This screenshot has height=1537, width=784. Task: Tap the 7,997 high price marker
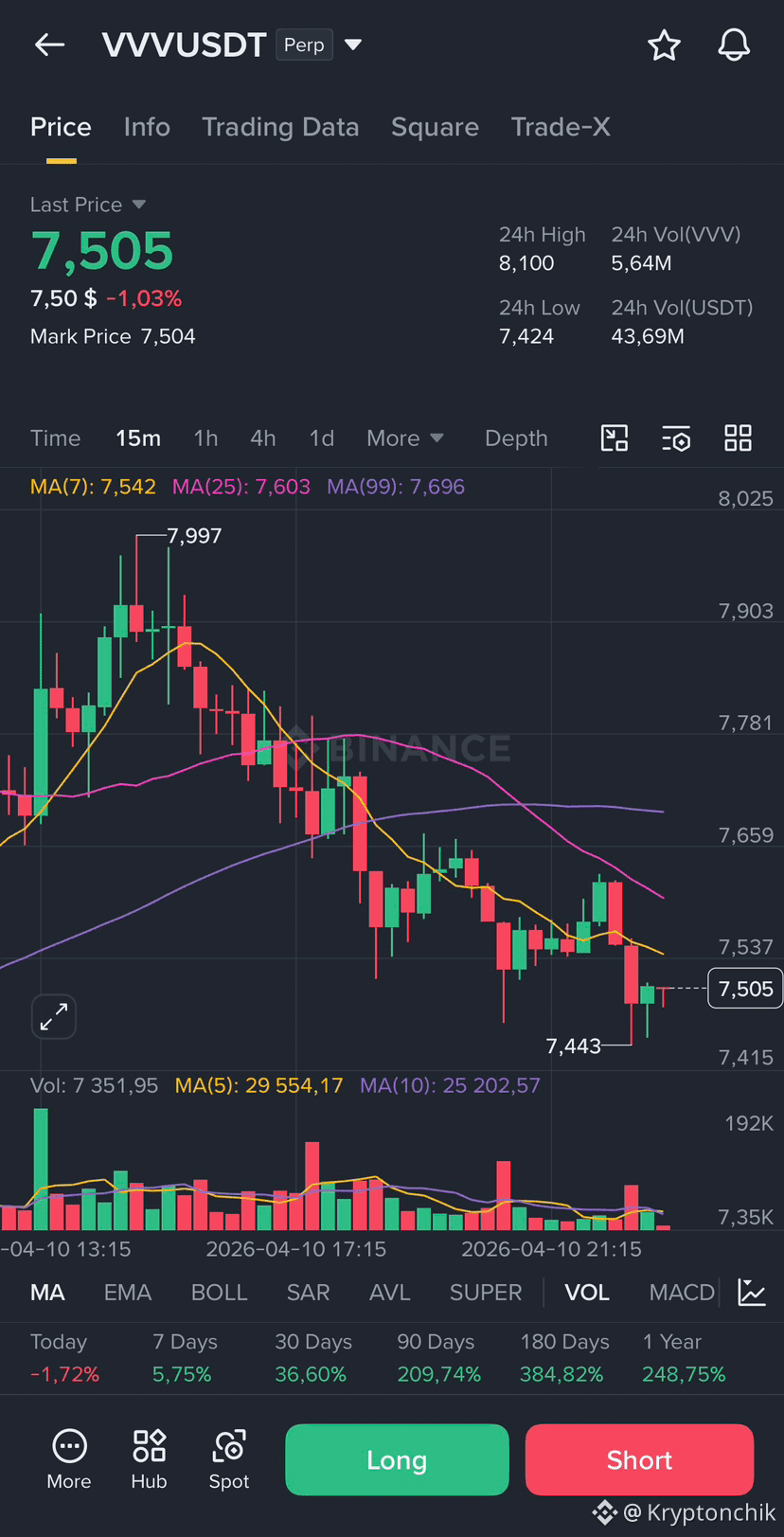tap(194, 536)
